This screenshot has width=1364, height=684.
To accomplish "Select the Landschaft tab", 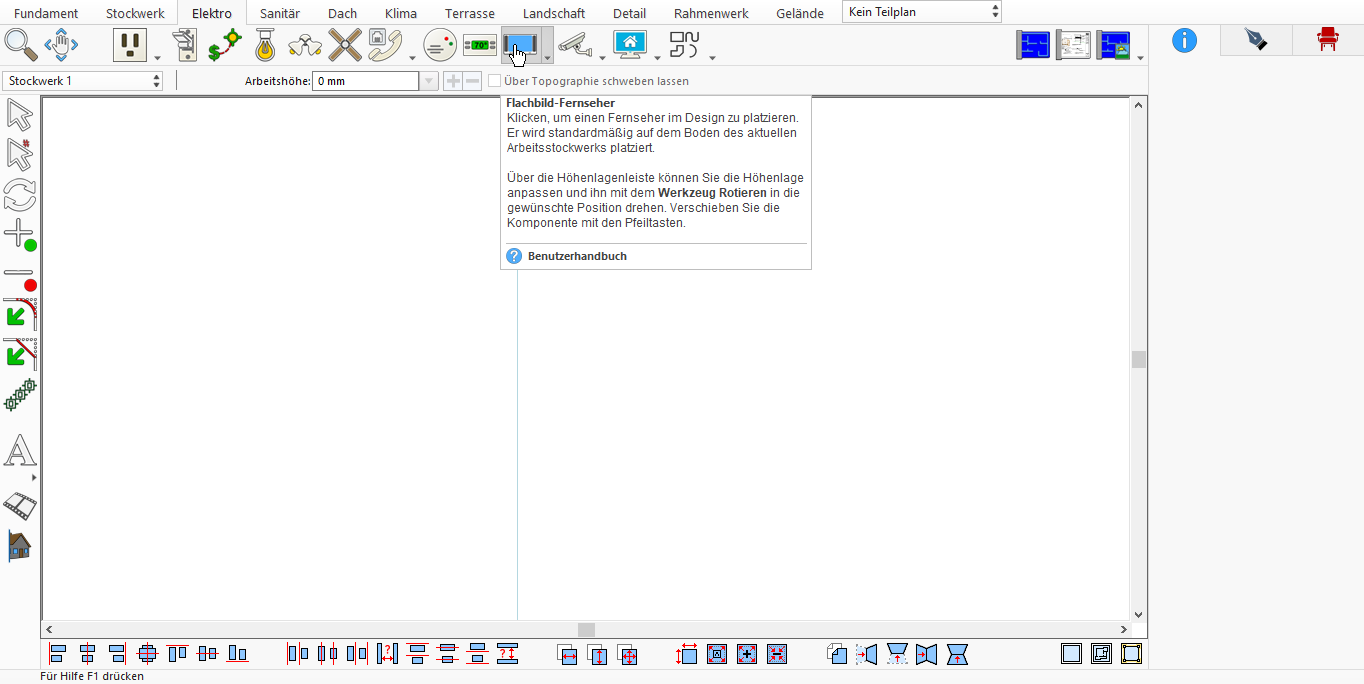I will (554, 14).
